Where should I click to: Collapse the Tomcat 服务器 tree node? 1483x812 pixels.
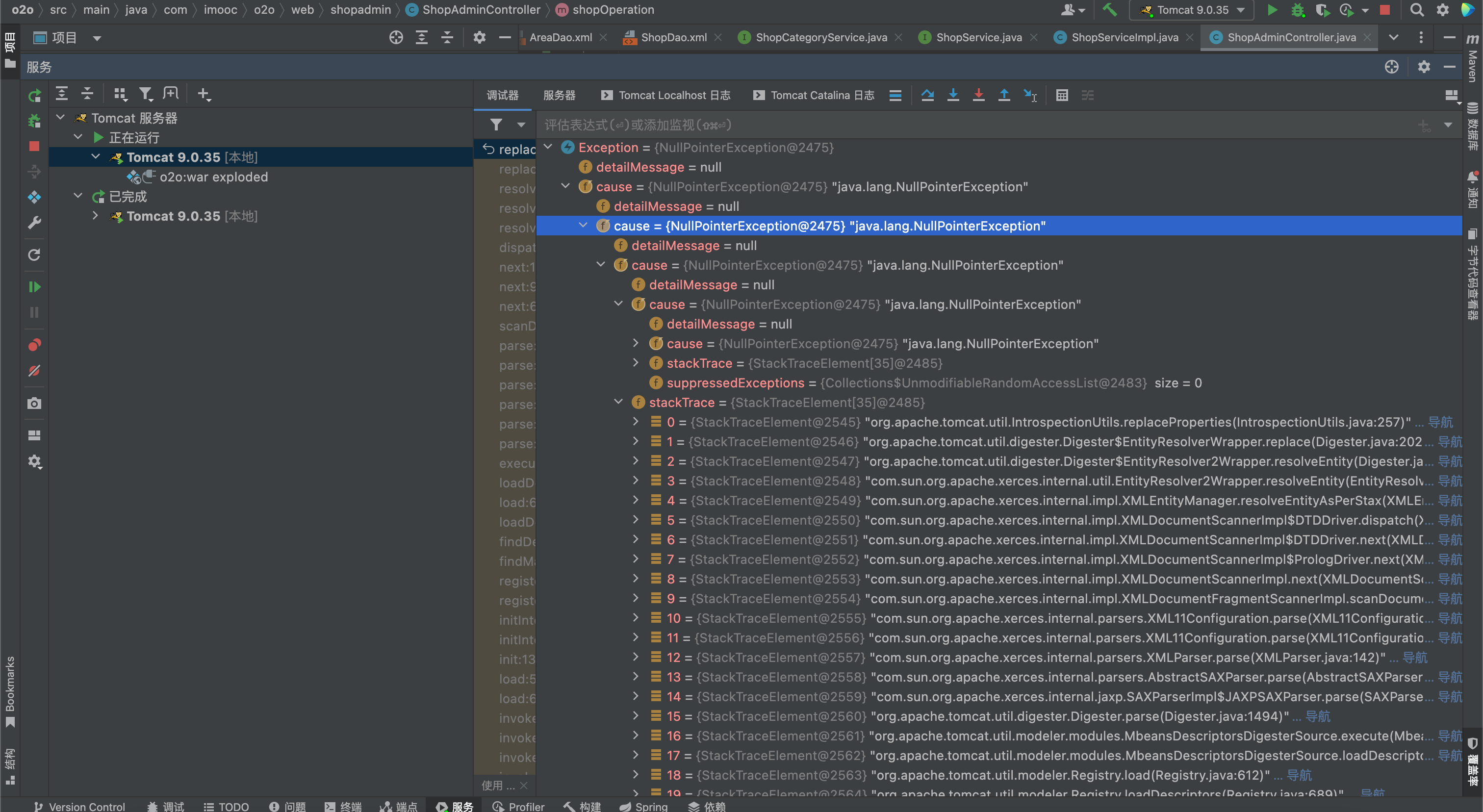click(60, 117)
